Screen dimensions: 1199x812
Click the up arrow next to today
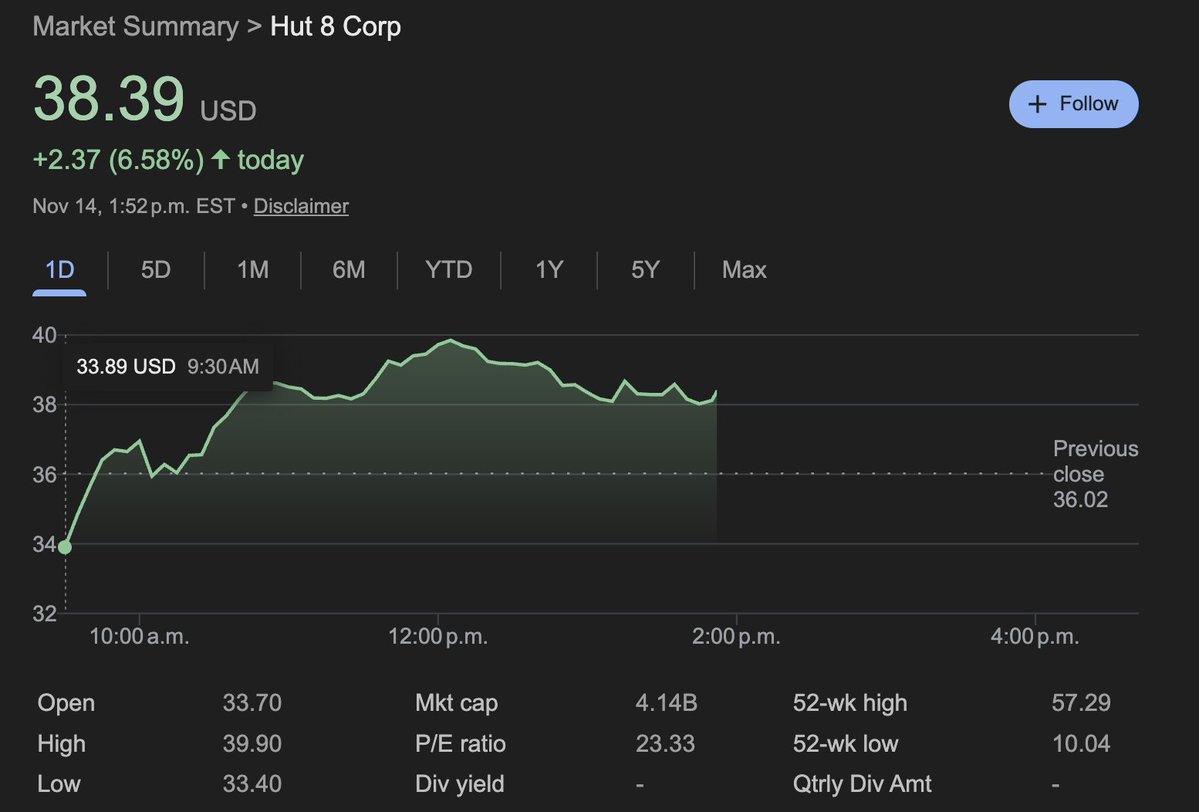(x=220, y=159)
